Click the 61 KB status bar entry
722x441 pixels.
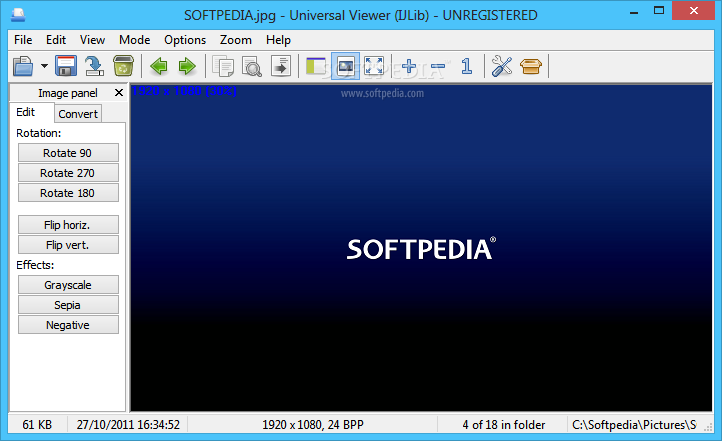(x=37, y=424)
